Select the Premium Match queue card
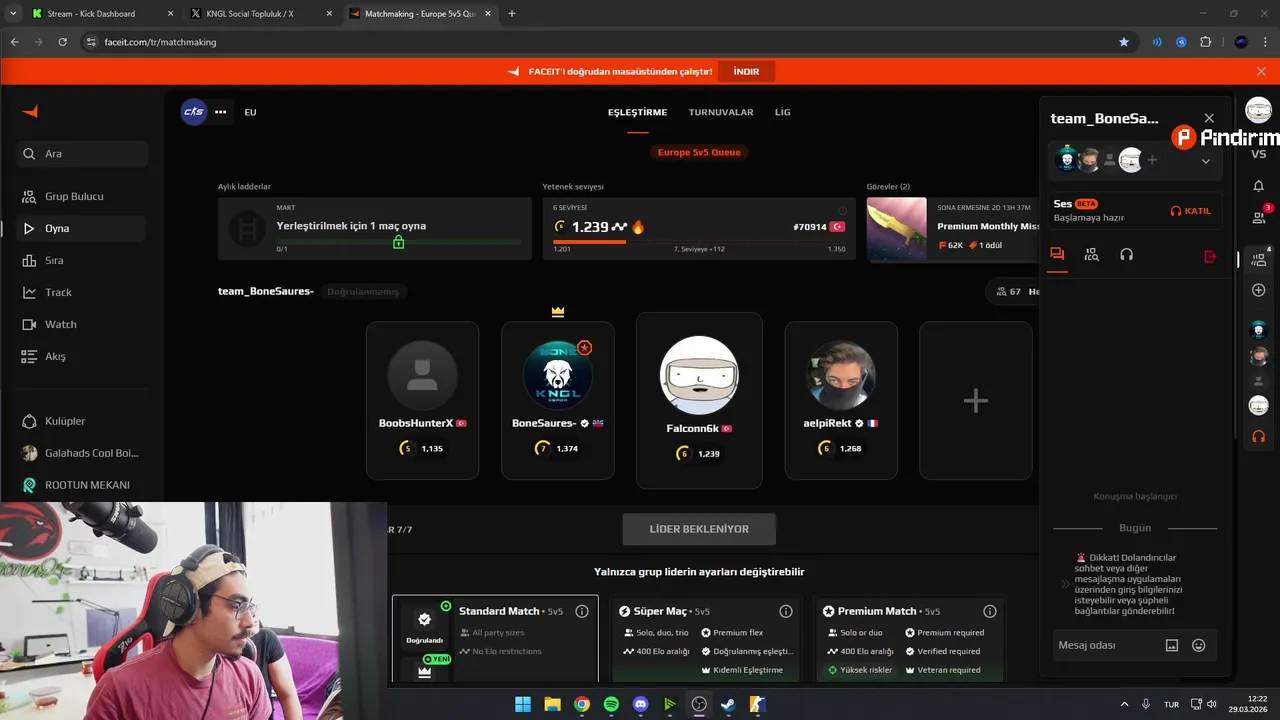The image size is (1280, 720). click(910, 639)
